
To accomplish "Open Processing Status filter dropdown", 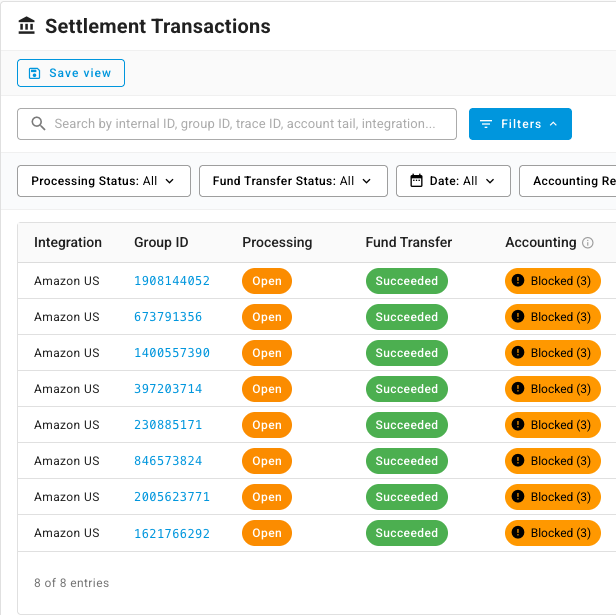I will (x=104, y=181).
